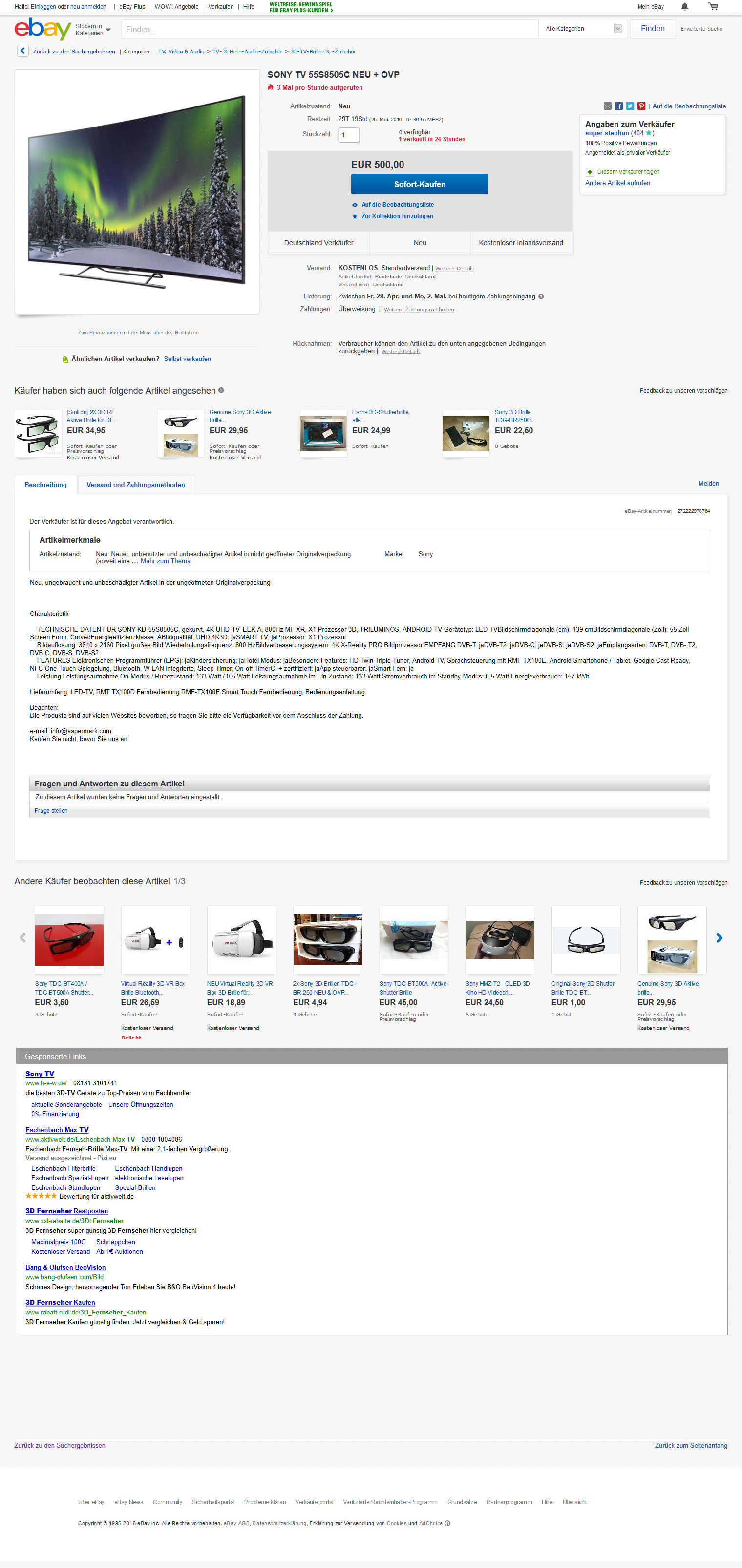Open 'WOW! Angebote' in top menu
Image resolution: width=742 pixels, height=1568 pixels.
click(x=176, y=7)
